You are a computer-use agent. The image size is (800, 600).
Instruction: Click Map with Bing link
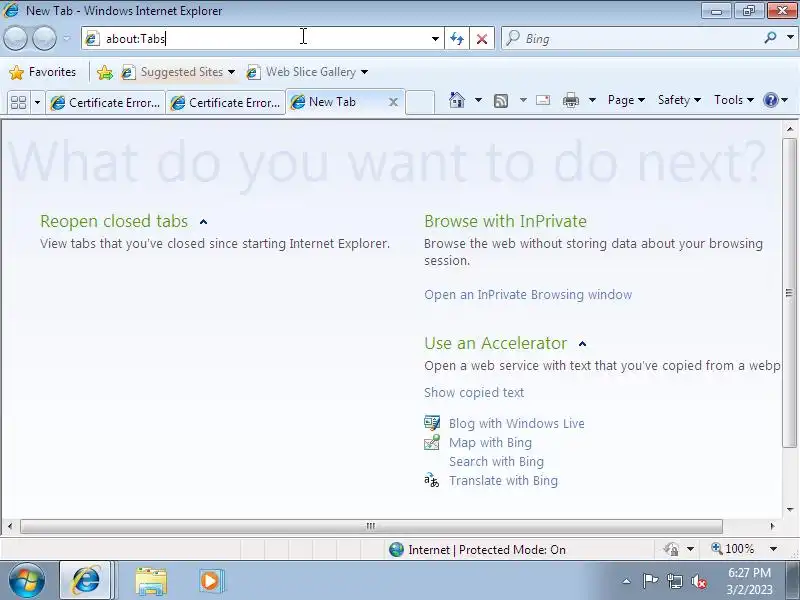tap(490, 442)
